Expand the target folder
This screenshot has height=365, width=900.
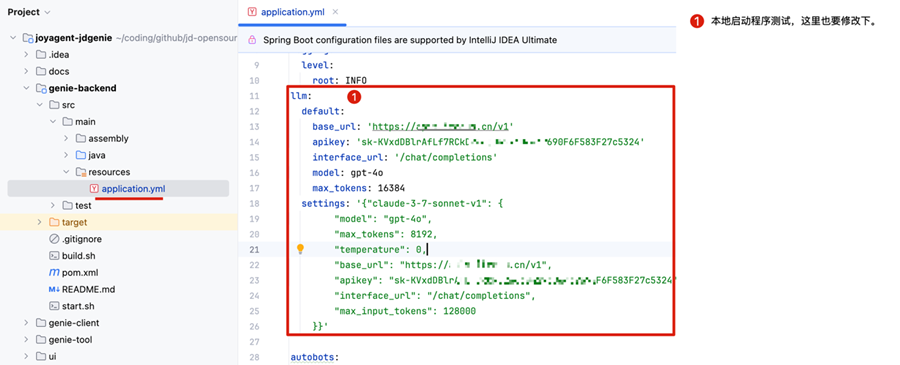tap(39, 222)
